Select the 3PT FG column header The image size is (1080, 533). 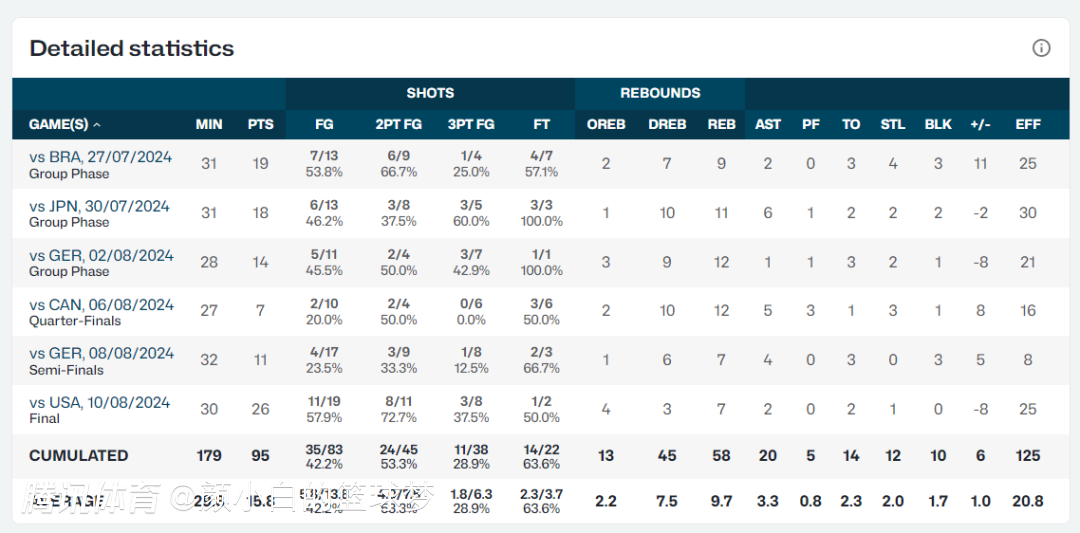471,125
